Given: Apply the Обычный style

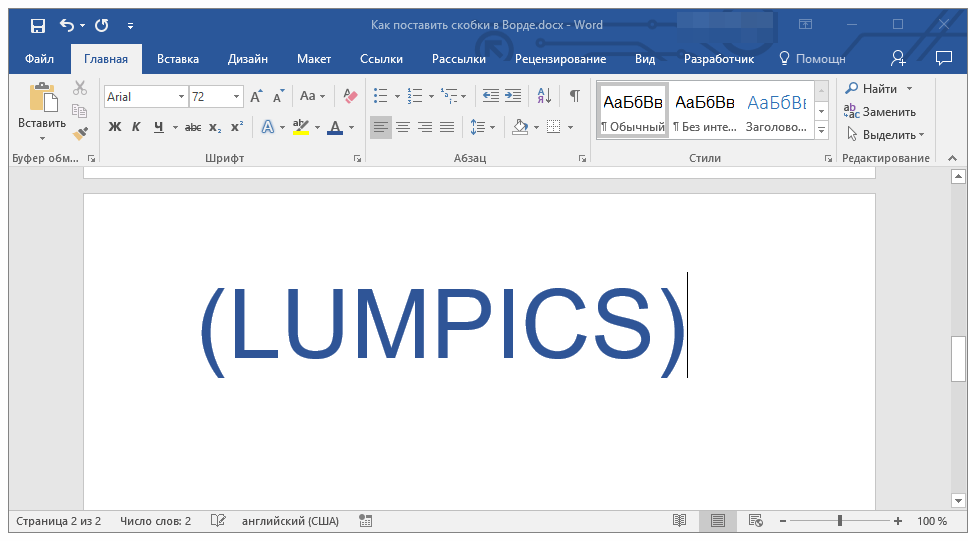Looking at the screenshot, I should coord(633,111).
